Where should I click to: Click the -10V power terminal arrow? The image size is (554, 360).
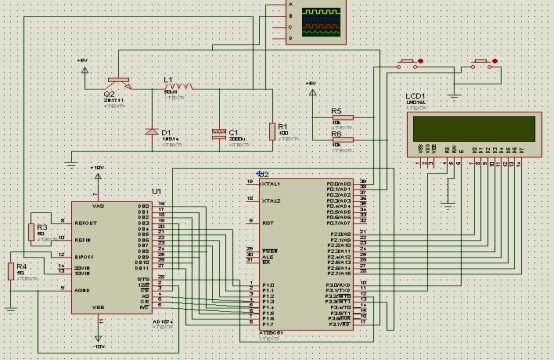pos(98,338)
